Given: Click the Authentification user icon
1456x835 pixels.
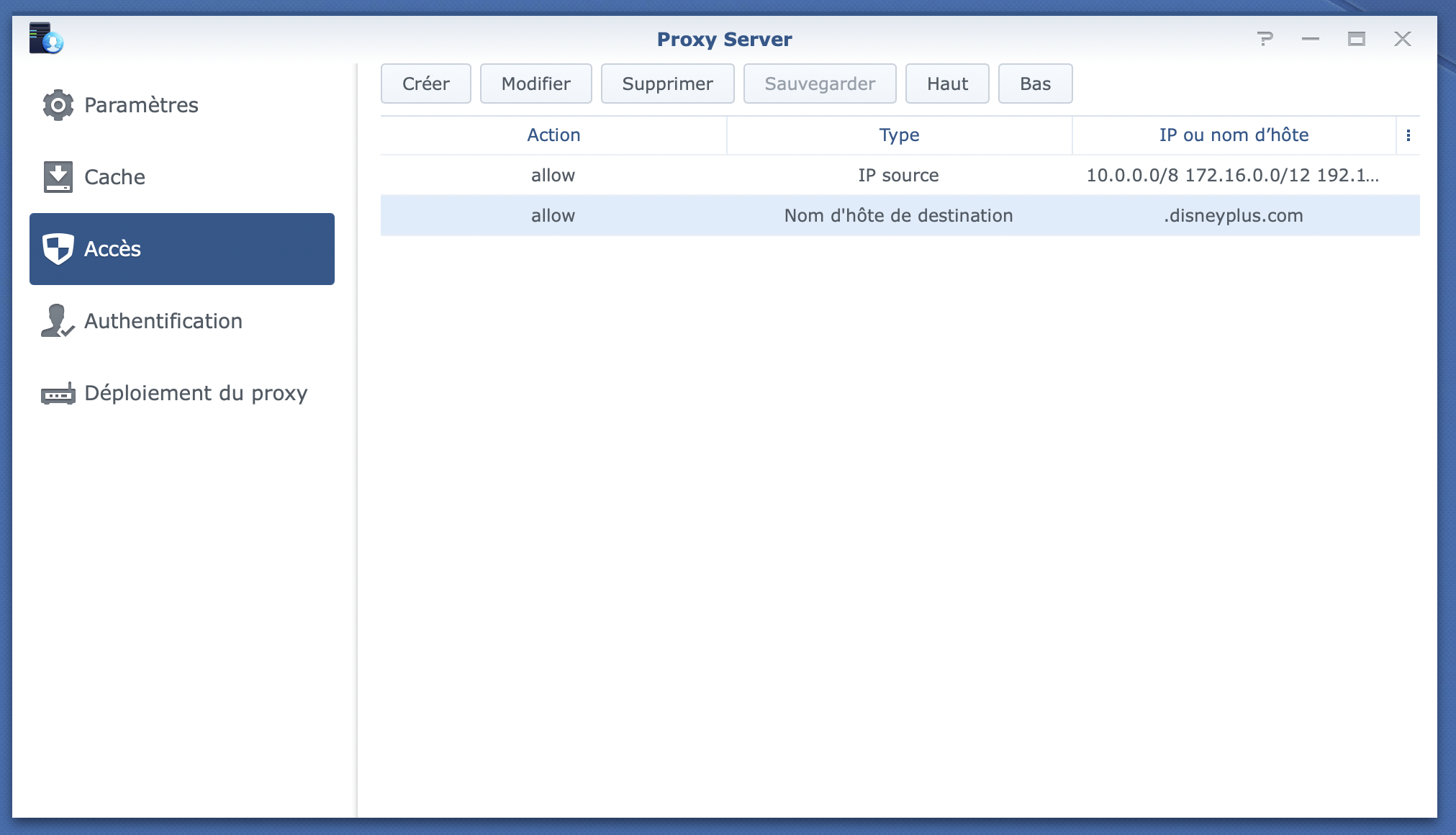Looking at the screenshot, I should [x=58, y=321].
